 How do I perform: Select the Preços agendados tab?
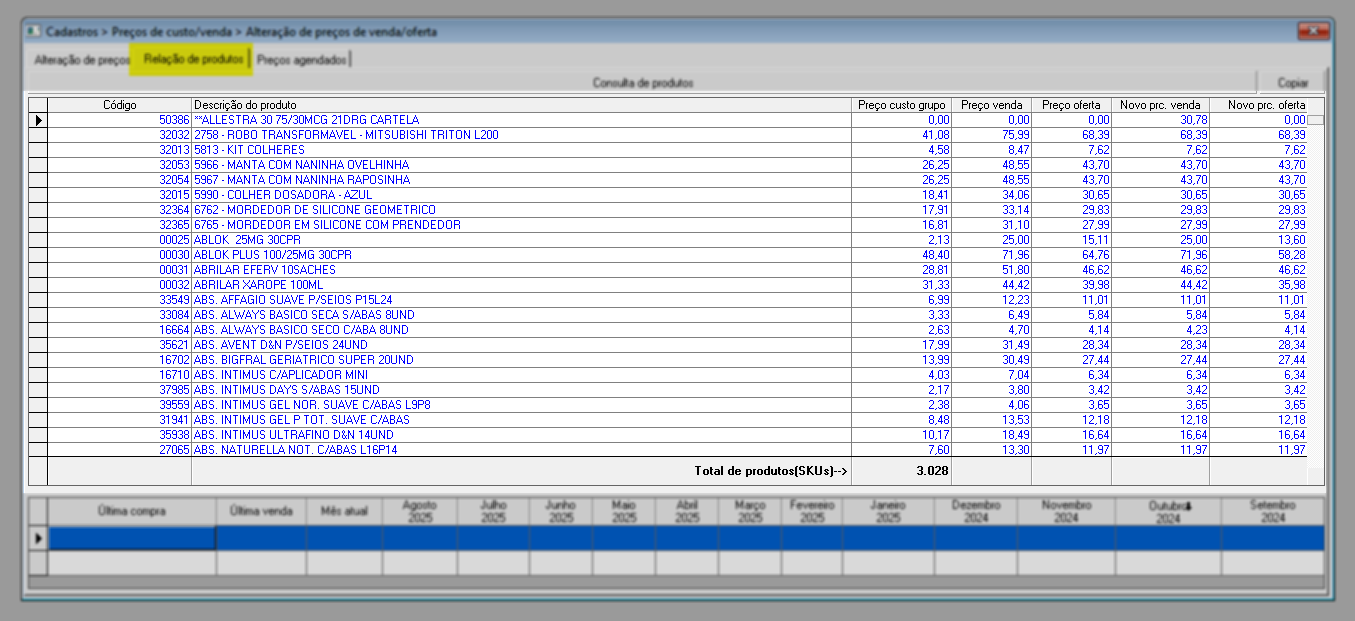301,60
